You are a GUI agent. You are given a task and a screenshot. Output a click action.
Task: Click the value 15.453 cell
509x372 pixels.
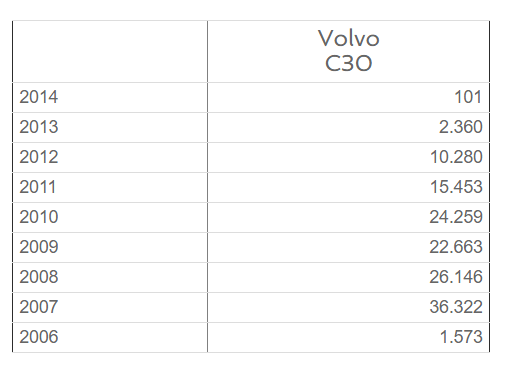[x=348, y=187]
